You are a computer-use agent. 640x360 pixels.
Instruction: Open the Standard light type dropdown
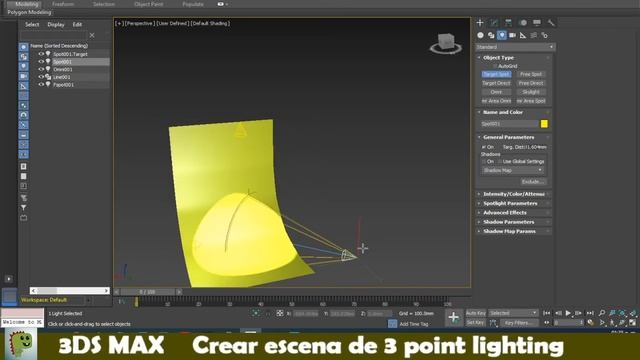pyautogui.click(x=515, y=47)
